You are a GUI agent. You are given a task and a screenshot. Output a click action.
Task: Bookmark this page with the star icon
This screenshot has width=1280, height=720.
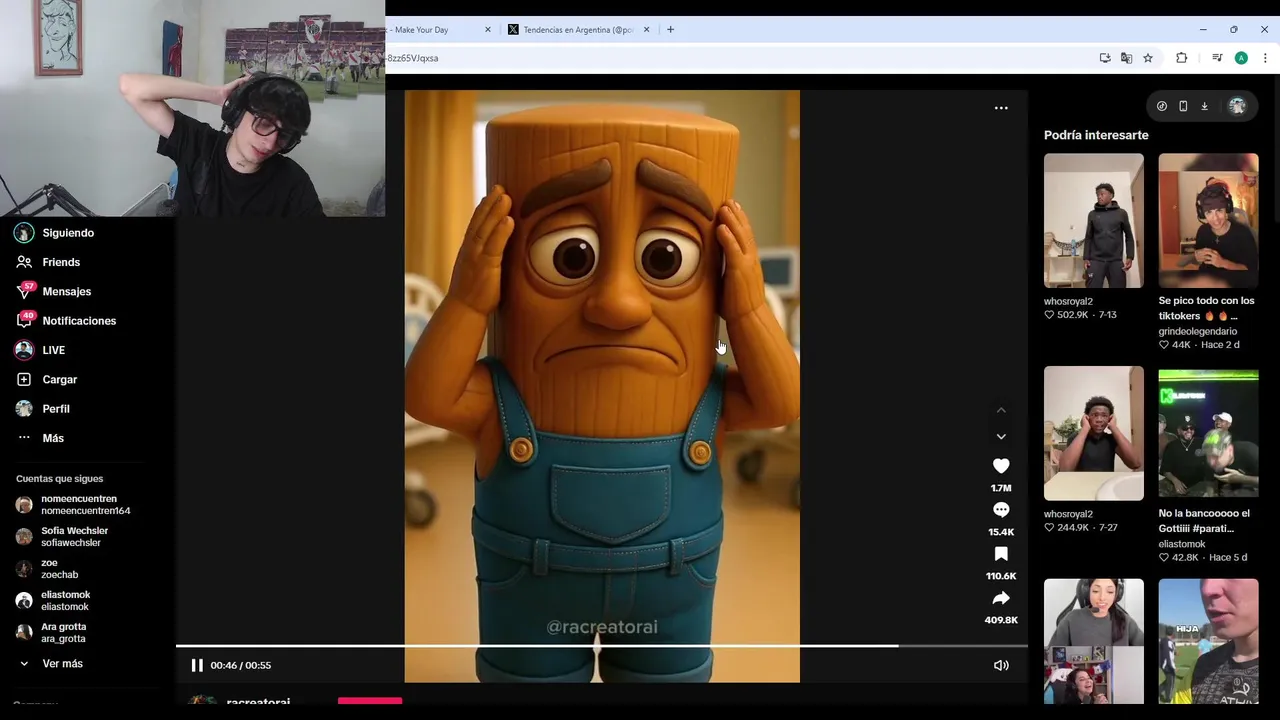click(1148, 58)
